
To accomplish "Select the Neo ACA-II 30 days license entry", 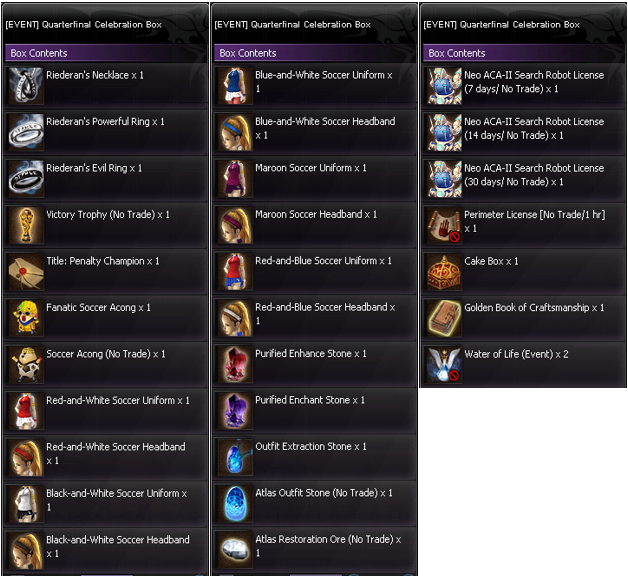I will (524, 179).
